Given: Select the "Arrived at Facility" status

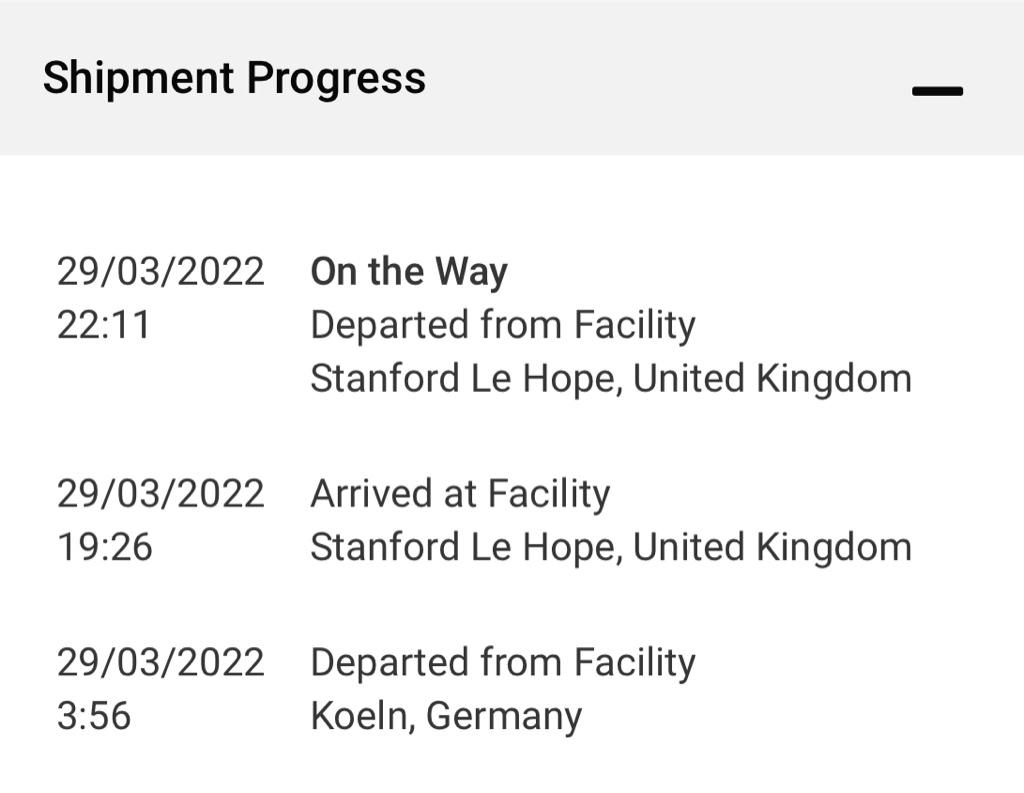Looking at the screenshot, I should (x=460, y=494).
